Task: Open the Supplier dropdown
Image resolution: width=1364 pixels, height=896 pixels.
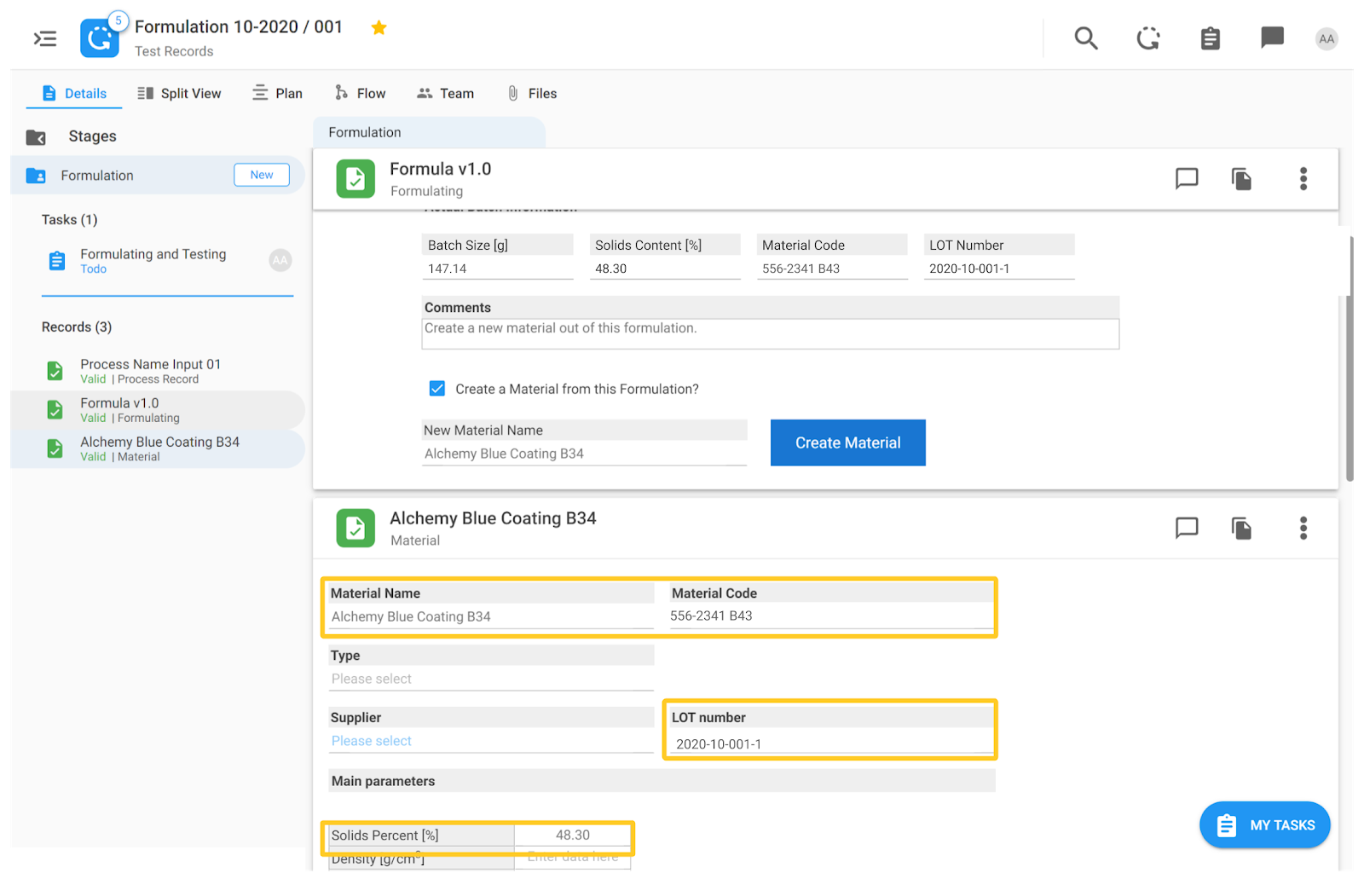Action: tap(492, 741)
